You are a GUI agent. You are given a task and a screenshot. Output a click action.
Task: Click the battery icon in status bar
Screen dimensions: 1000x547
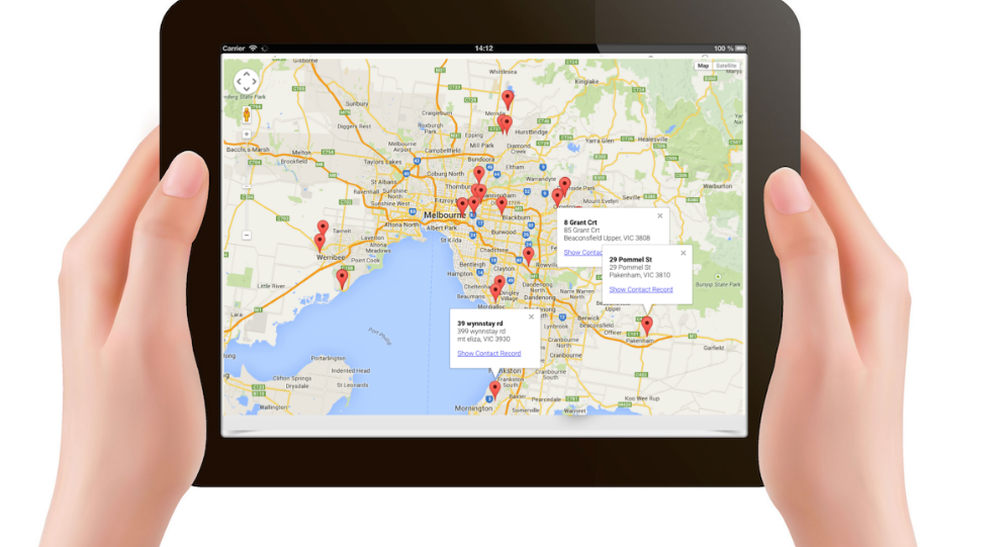[740, 48]
